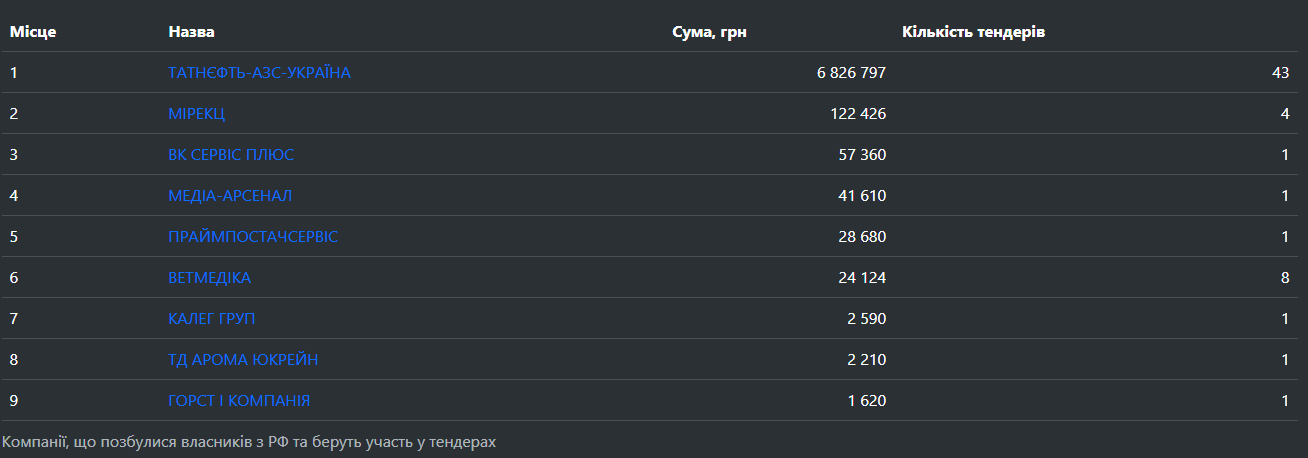Open the ВЕТМЕДІКА company link
Screen dimensions: 1308x458
point(209,278)
